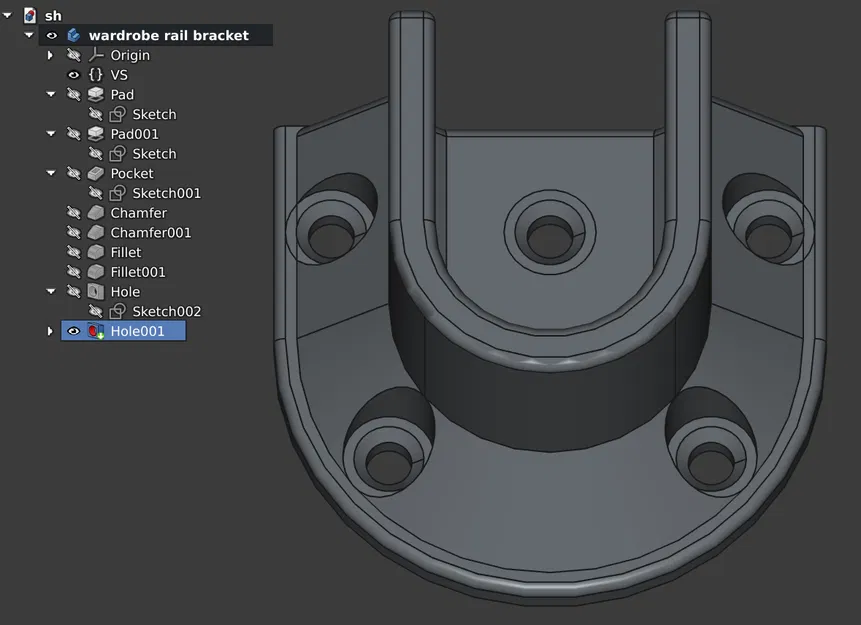Screen dimensions: 861x625
Task: Show the hidden Fillet001 feature
Action: 74,272
